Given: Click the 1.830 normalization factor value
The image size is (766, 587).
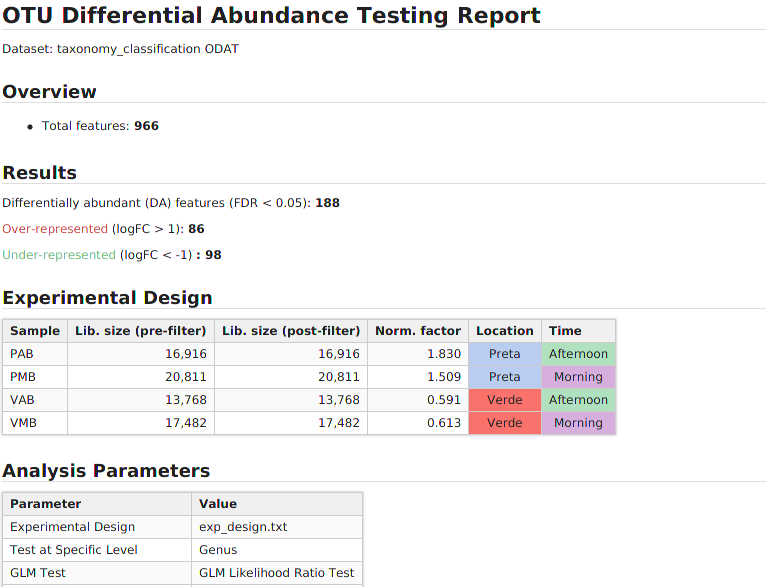Looking at the screenshot, I should pyautogui.click(x=444, y=354).
